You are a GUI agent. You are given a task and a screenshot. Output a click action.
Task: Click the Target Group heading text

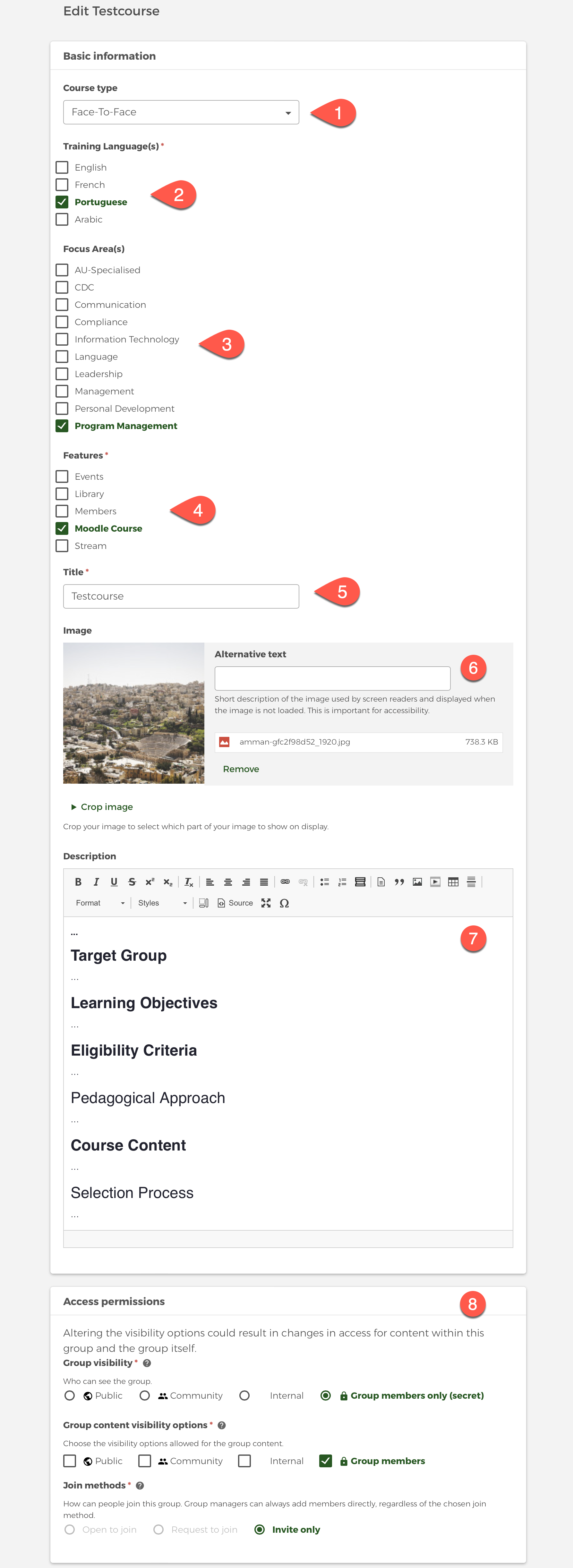pyautogui.click(x=119, y=956)
